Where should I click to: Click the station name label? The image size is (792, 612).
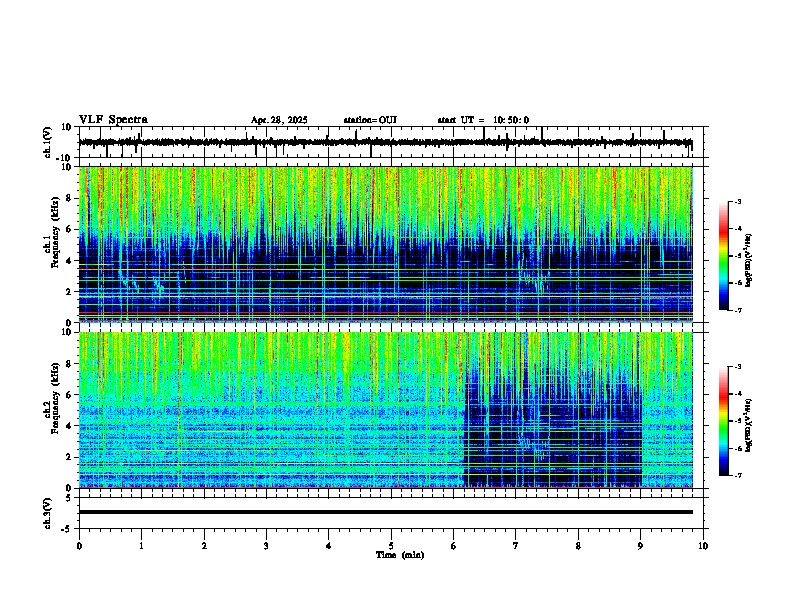370,120
